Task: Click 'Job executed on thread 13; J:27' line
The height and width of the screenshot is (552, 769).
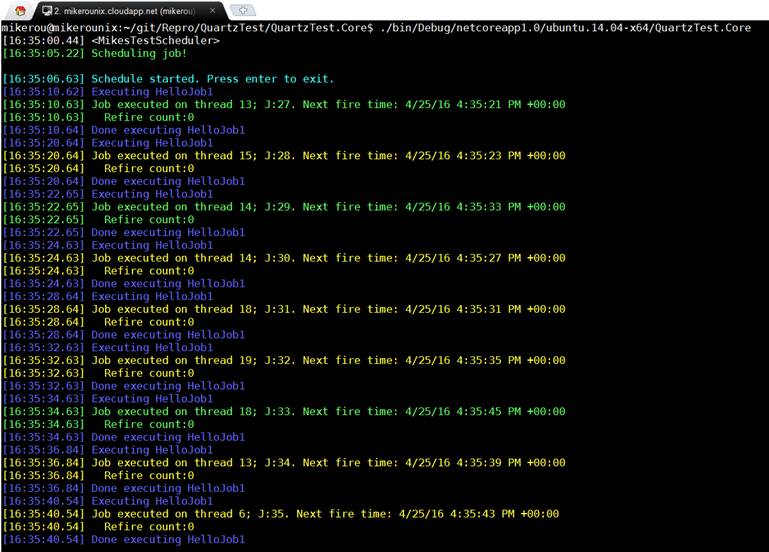Action: click(284, 104)
